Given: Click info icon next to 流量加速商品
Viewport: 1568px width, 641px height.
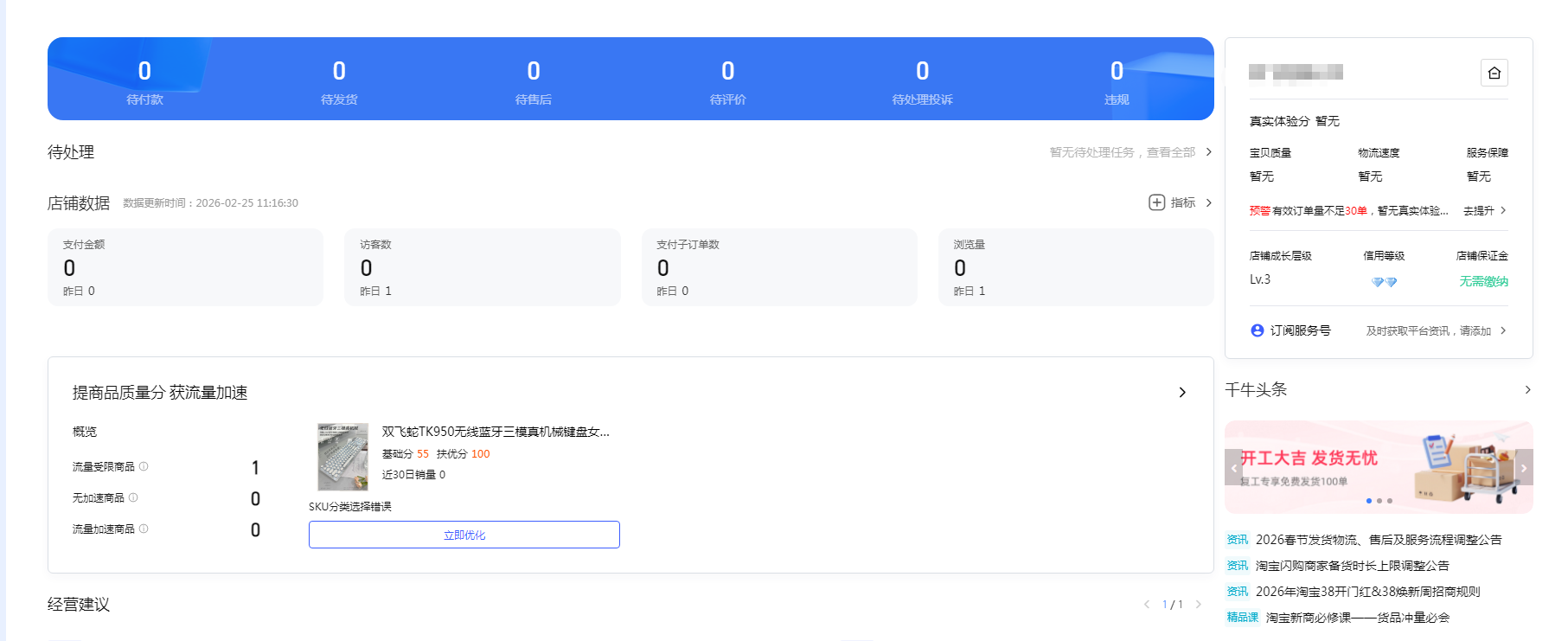Looking at the screenshot, I should (144, 529).
